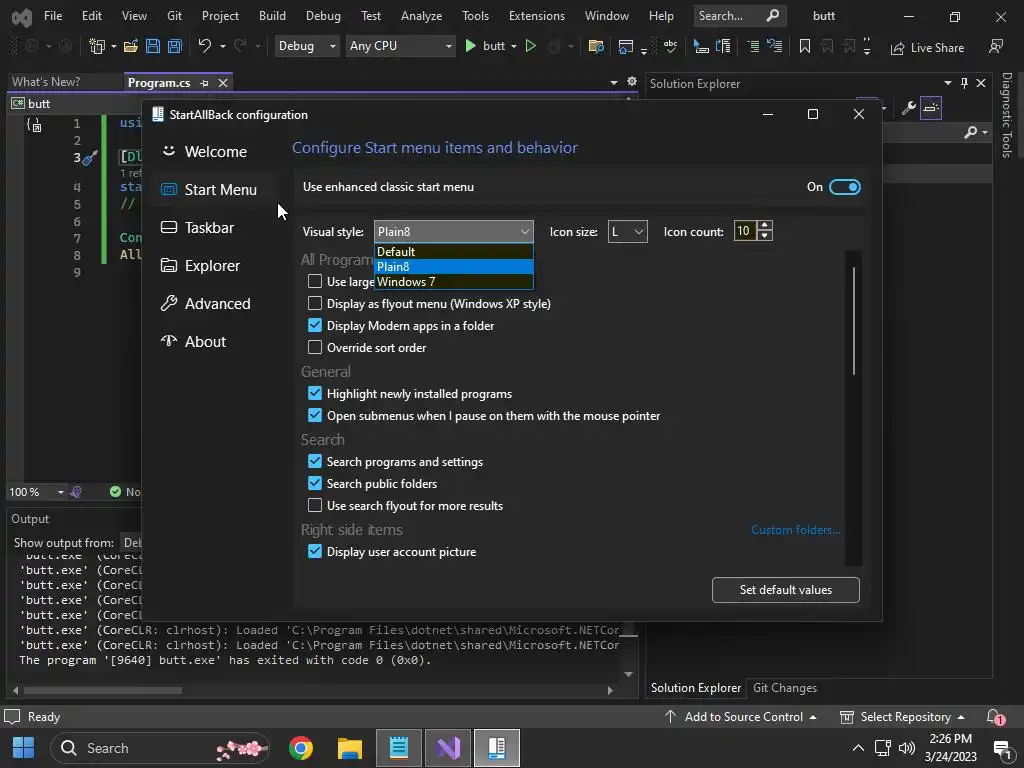Image resolution: width=1024 pixels, height=768 pixels.
Task: Increase Icon count with up arrow
Action: 765,225
